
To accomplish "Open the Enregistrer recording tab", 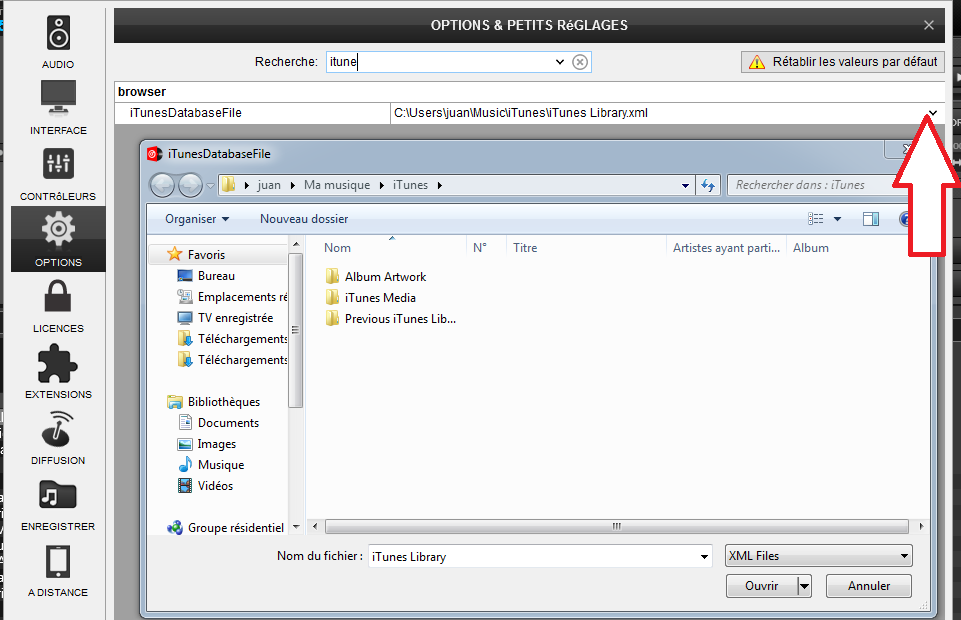I will click(x=58, y=504).
